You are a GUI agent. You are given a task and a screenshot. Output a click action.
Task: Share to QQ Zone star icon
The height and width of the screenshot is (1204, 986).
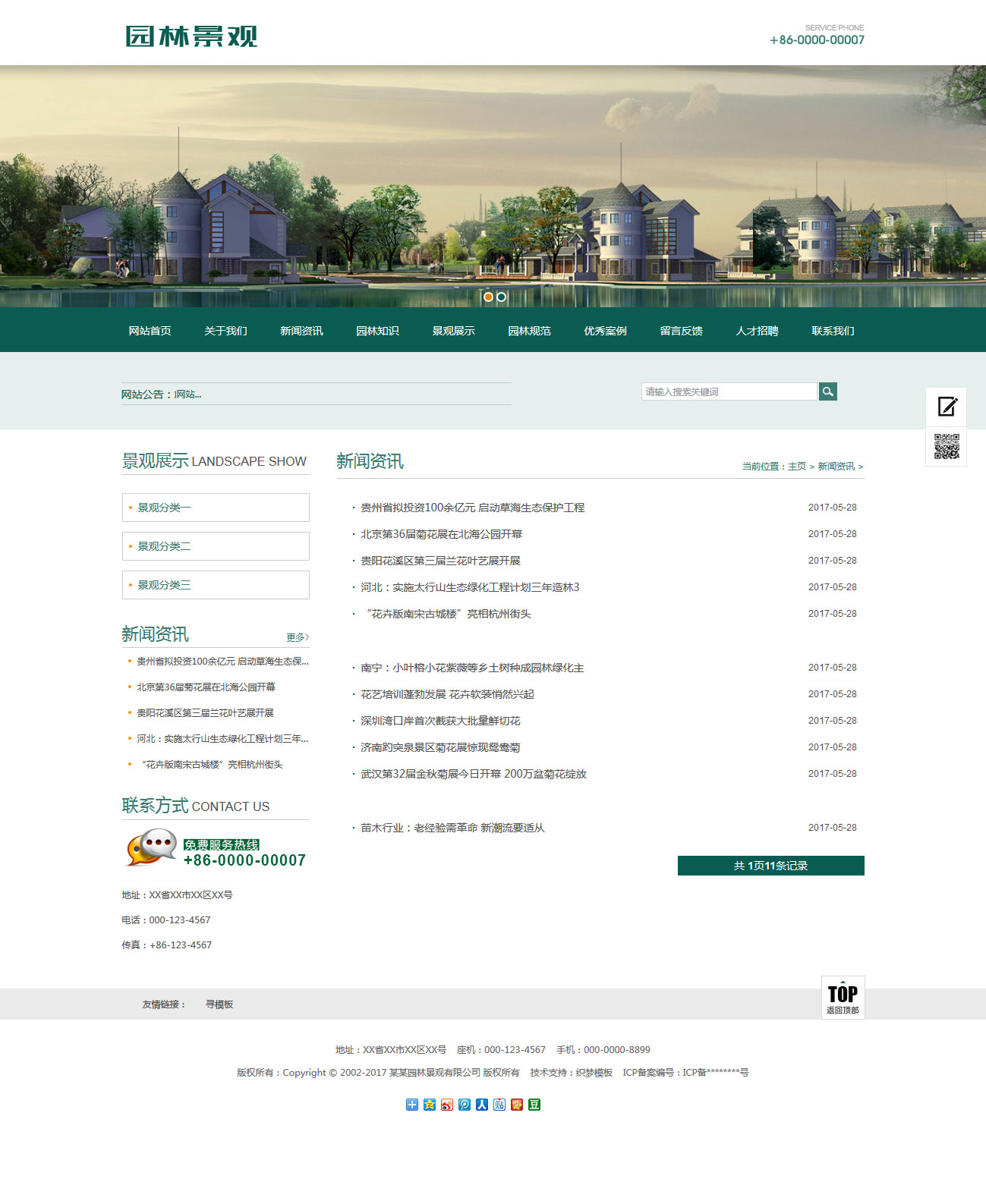(x=430, y=1105)
